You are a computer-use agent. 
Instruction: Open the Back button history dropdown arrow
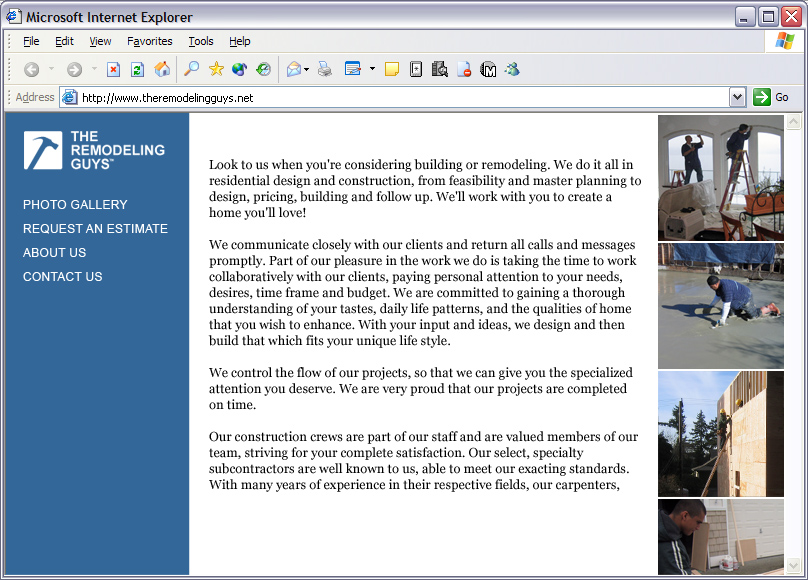[x=51, y=70]
